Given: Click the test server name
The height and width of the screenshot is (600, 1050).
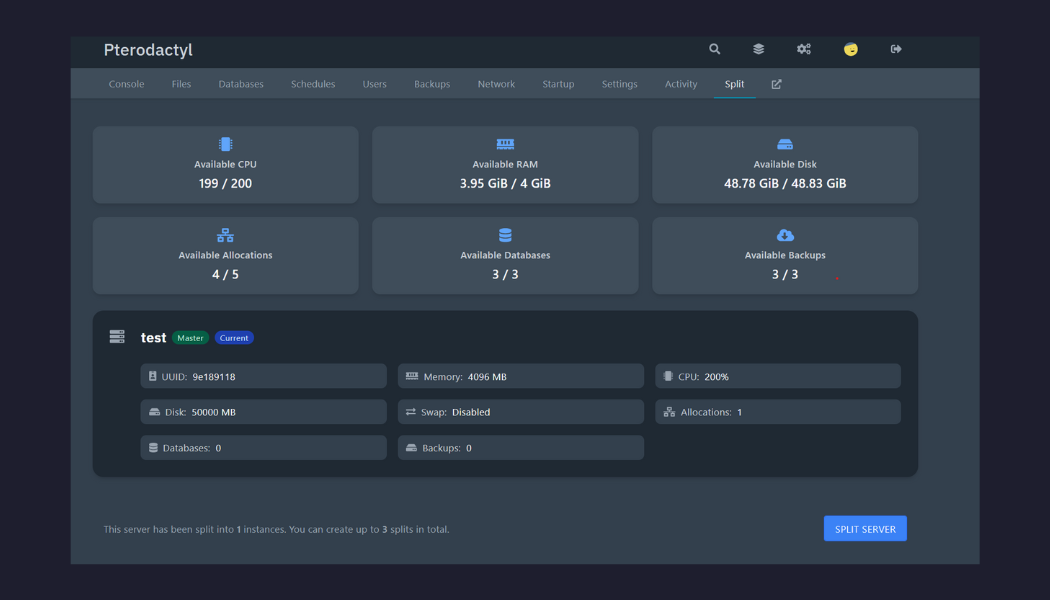Looking at the screenshot, I should [x=153, y=338].
